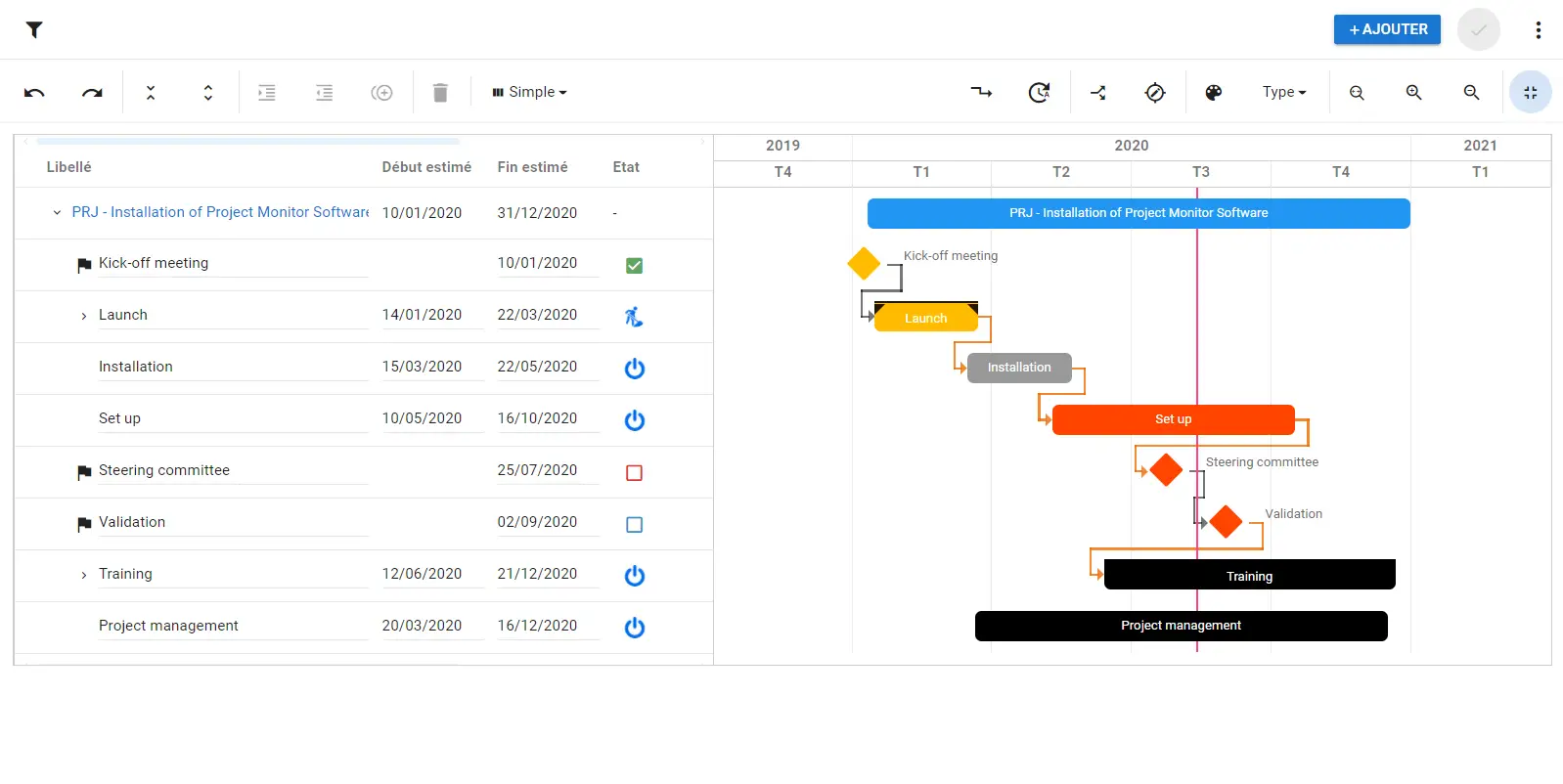Click the redo arrow icon

pos(92,92)
